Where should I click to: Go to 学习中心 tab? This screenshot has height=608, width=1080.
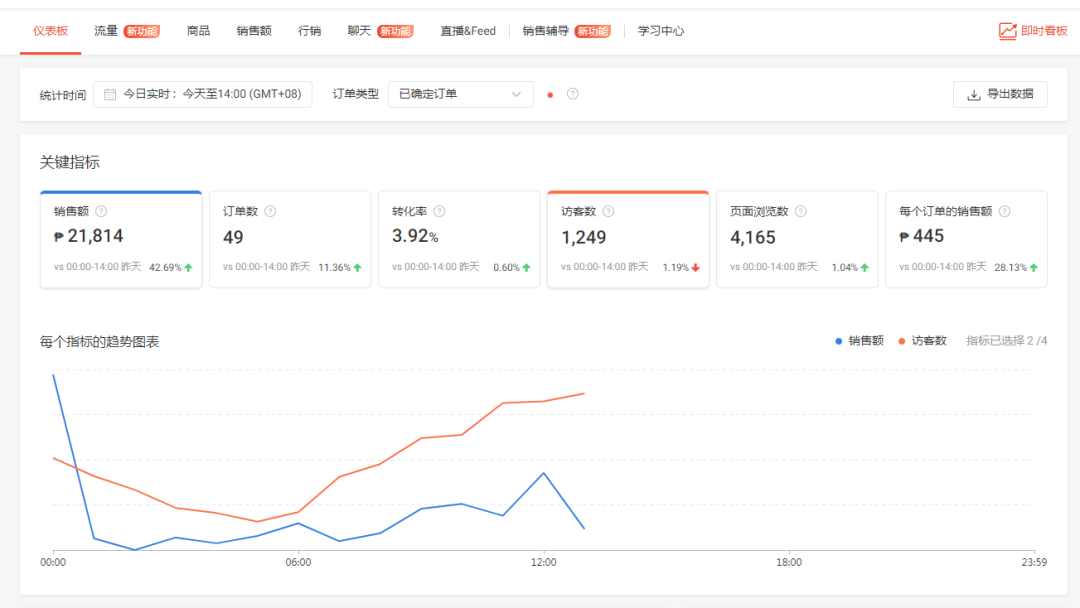click(x=661, y=31)
